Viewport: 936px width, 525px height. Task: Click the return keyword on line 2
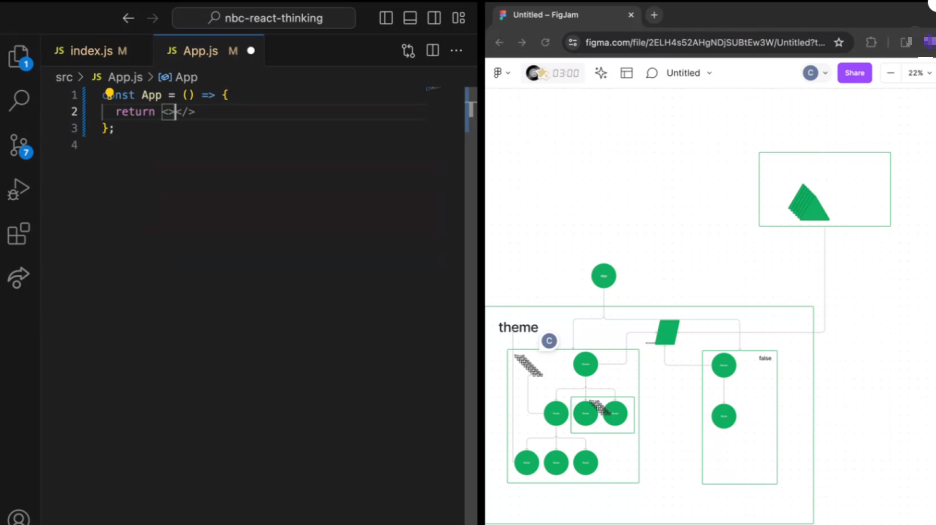click(x=135, y=112)
